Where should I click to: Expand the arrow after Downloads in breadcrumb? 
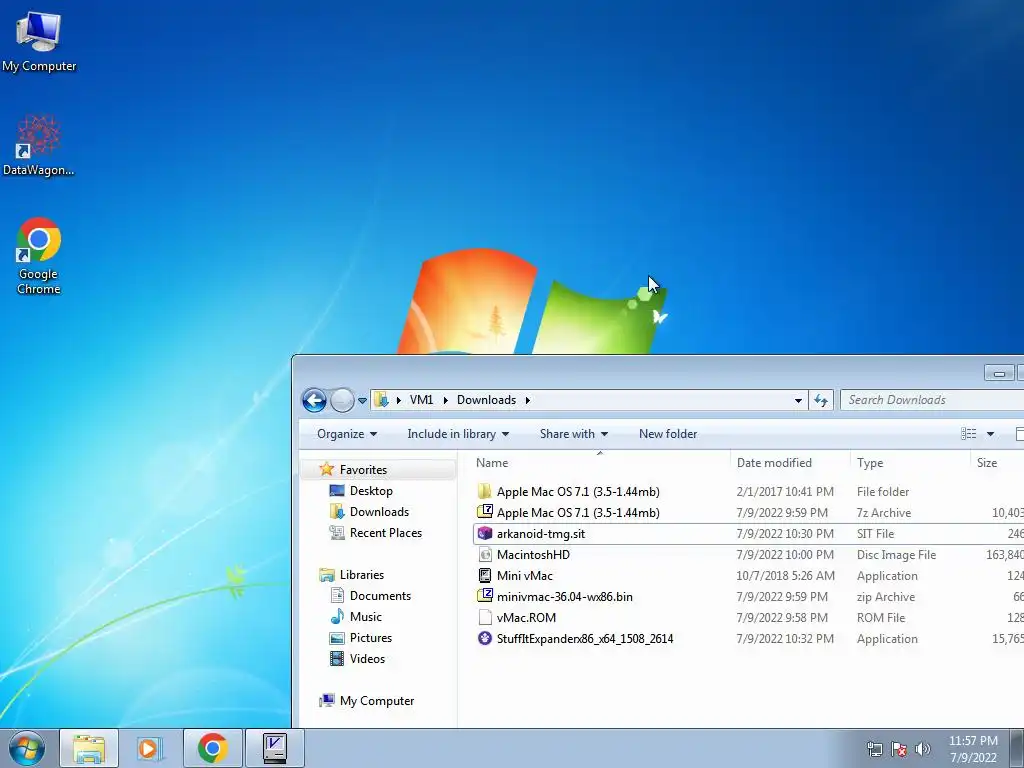pyautogui.click(x=528, y=400)
